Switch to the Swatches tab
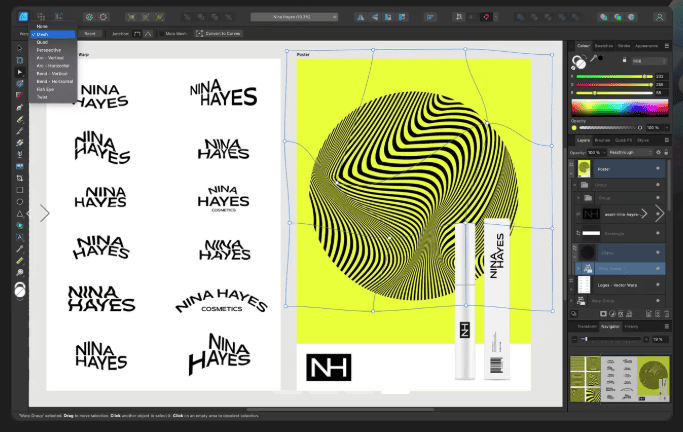The height and width of the screenshot is (432, 683). point(604,46)
